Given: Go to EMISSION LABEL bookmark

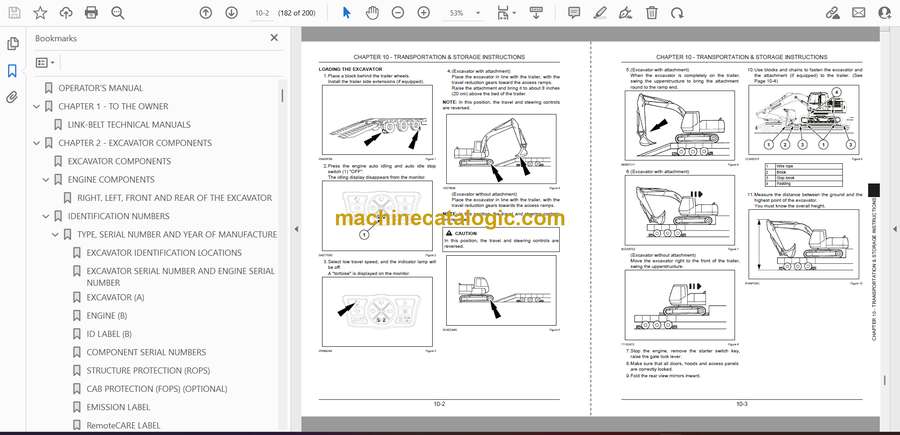Looking at the screenshot, I should (118, 407).
